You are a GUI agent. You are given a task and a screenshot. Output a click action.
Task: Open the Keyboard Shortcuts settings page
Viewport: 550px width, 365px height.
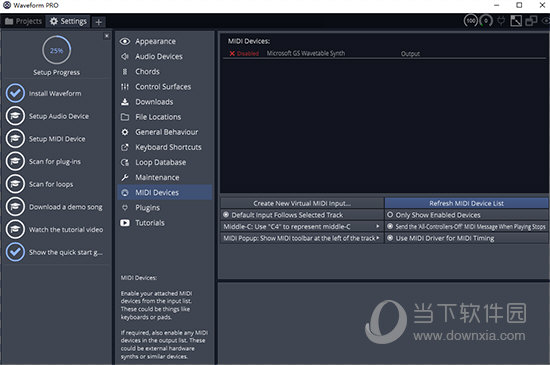pyautogui.click(x=165, y=147)
